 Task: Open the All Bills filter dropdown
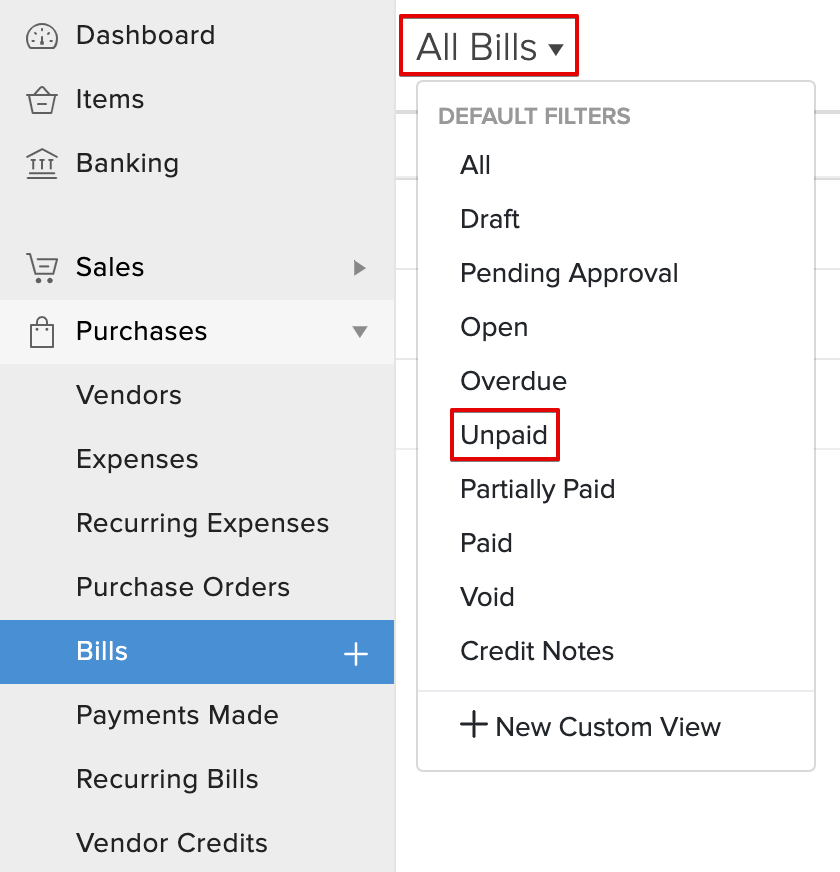[488, 45]
